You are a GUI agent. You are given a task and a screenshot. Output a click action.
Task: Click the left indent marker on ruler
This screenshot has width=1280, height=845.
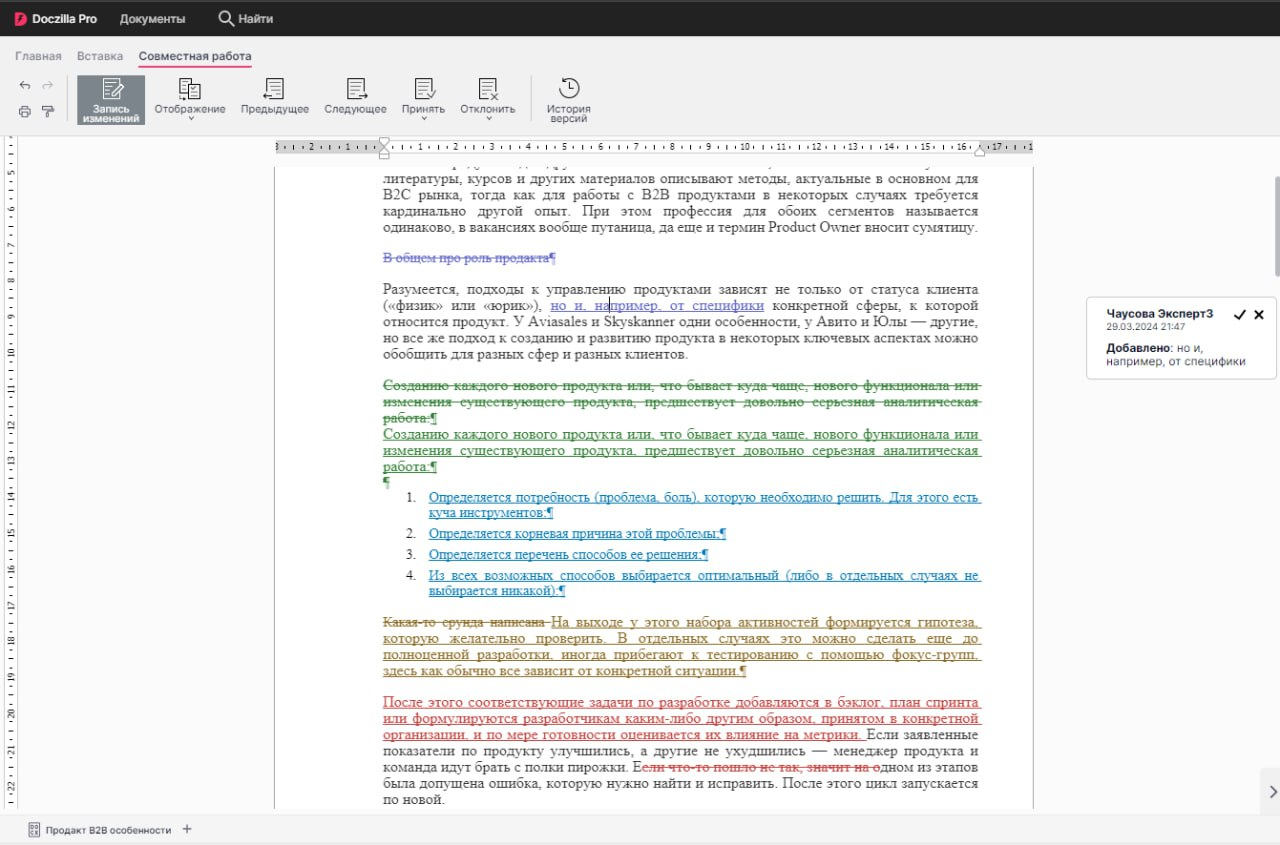tap(384, 148)
